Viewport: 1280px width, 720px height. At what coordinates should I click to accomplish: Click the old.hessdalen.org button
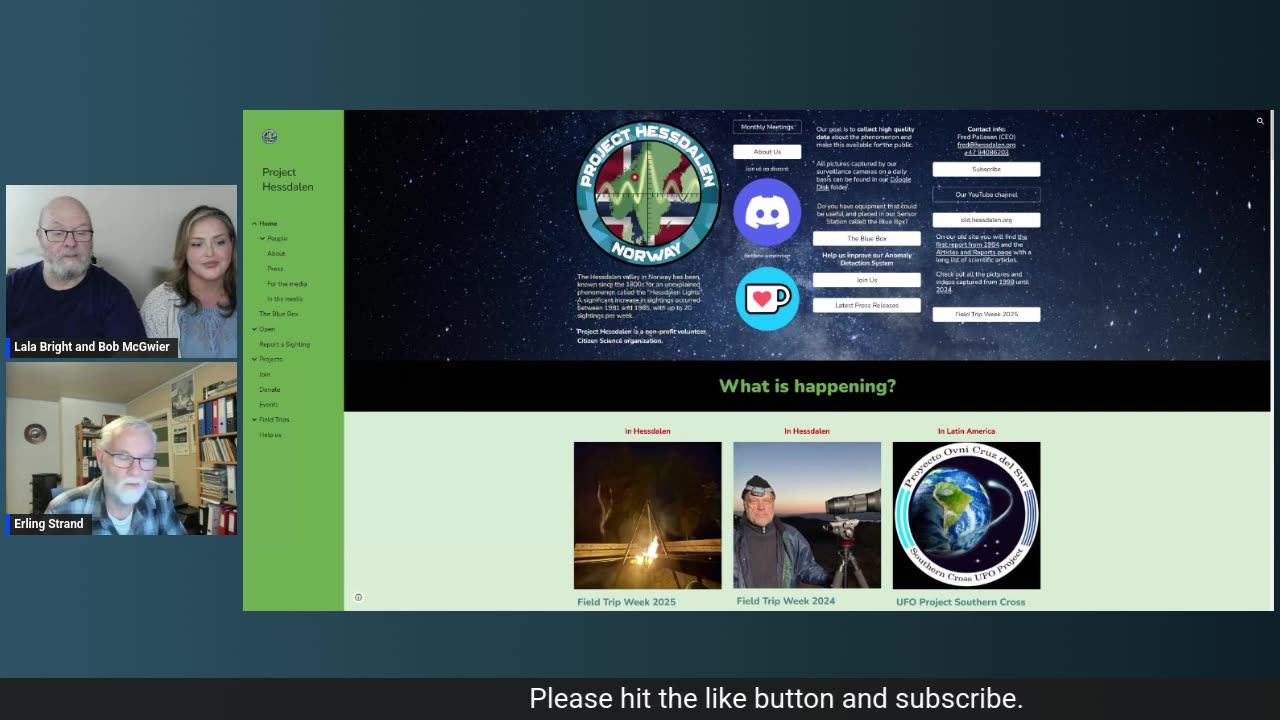click(x=986, y=220)
